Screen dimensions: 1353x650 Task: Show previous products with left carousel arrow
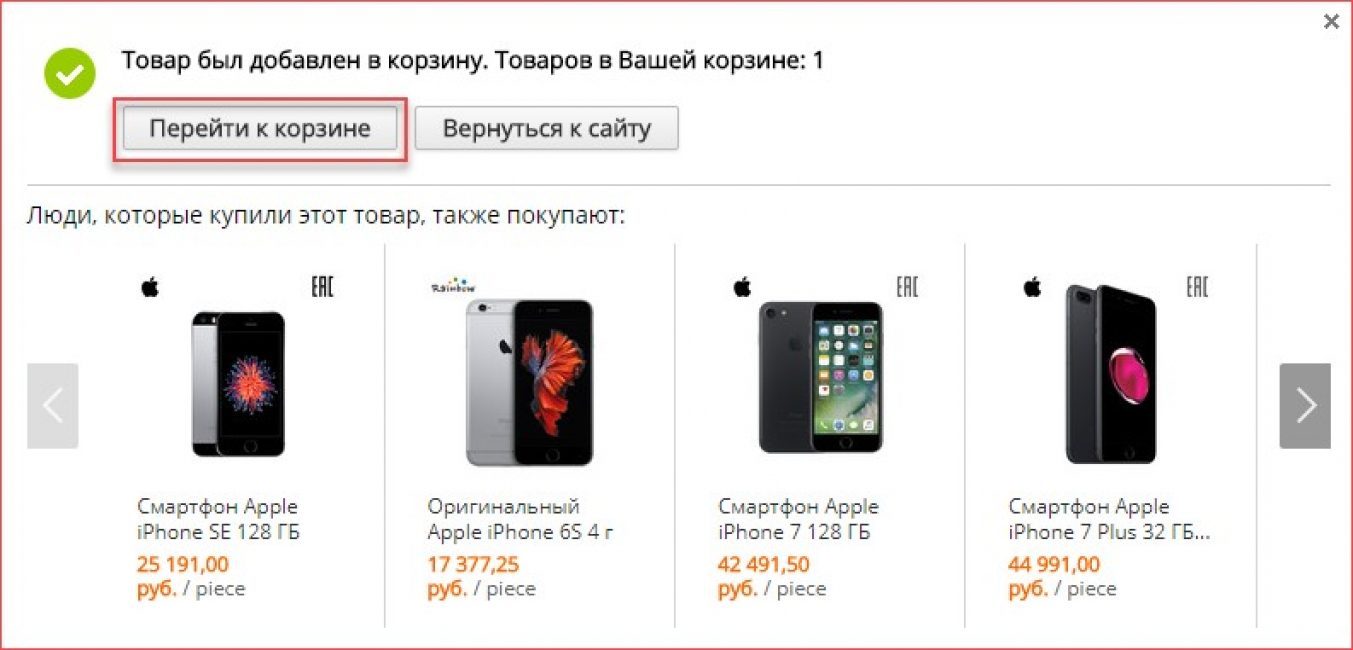[x=53, y=405]
